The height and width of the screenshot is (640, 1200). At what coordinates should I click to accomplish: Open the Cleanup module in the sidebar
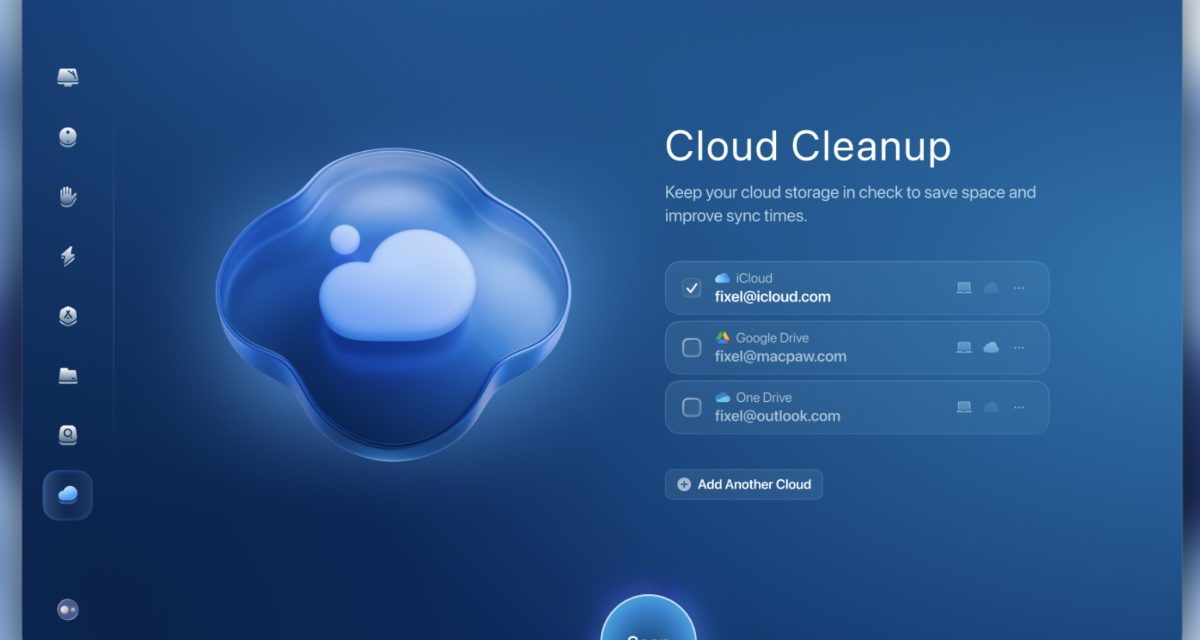coord(68,137)
